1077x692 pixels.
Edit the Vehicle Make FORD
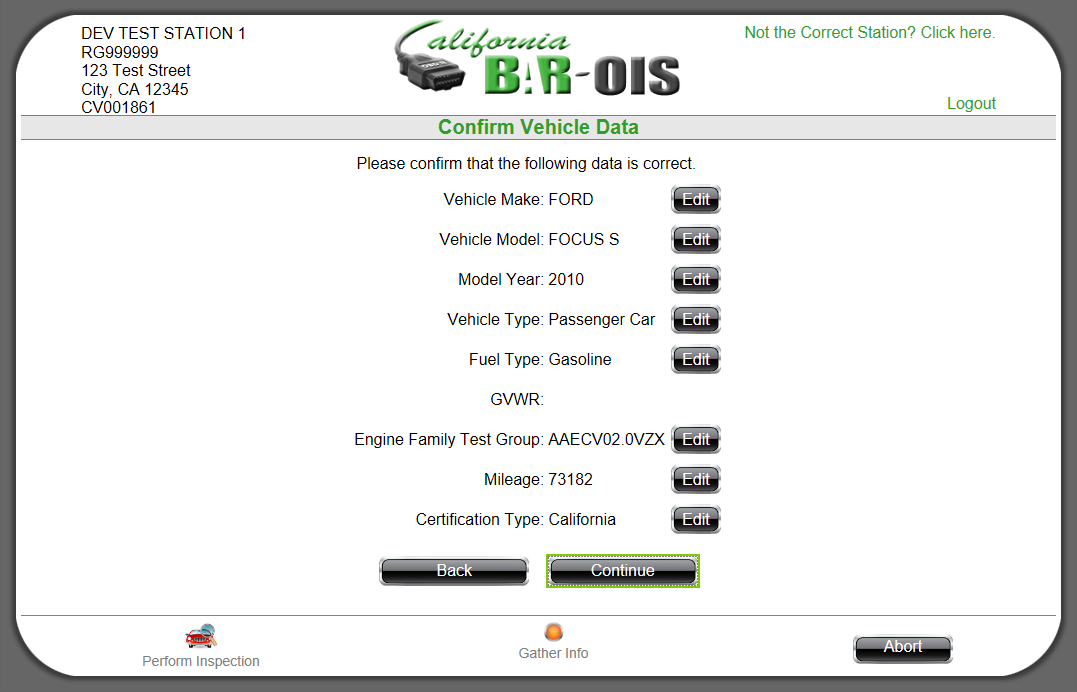[696, 200]
